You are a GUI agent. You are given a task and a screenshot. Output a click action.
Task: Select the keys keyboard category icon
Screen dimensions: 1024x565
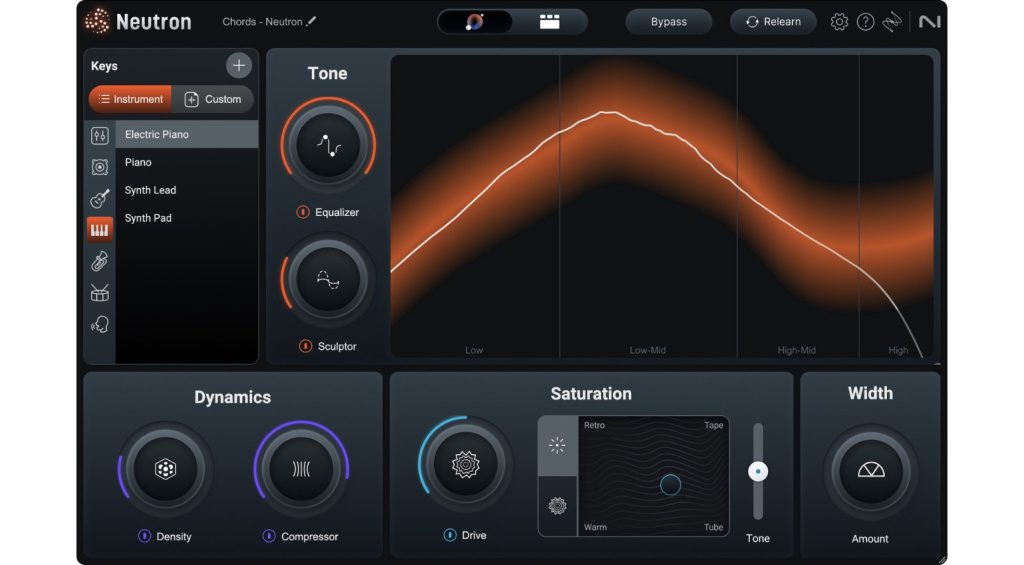pyautogui.click(x=100, y=230)
